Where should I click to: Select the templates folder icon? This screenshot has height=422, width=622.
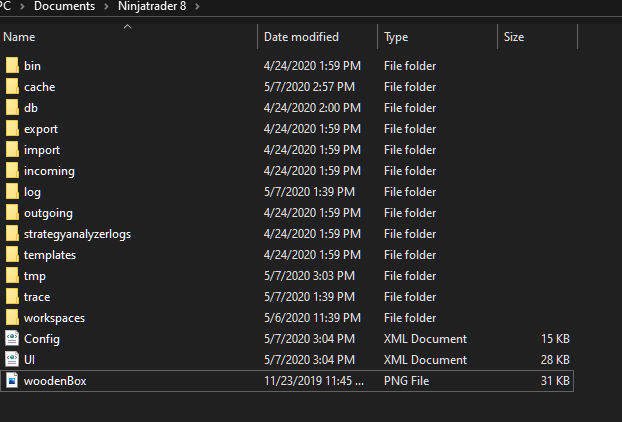coord(12,255)
